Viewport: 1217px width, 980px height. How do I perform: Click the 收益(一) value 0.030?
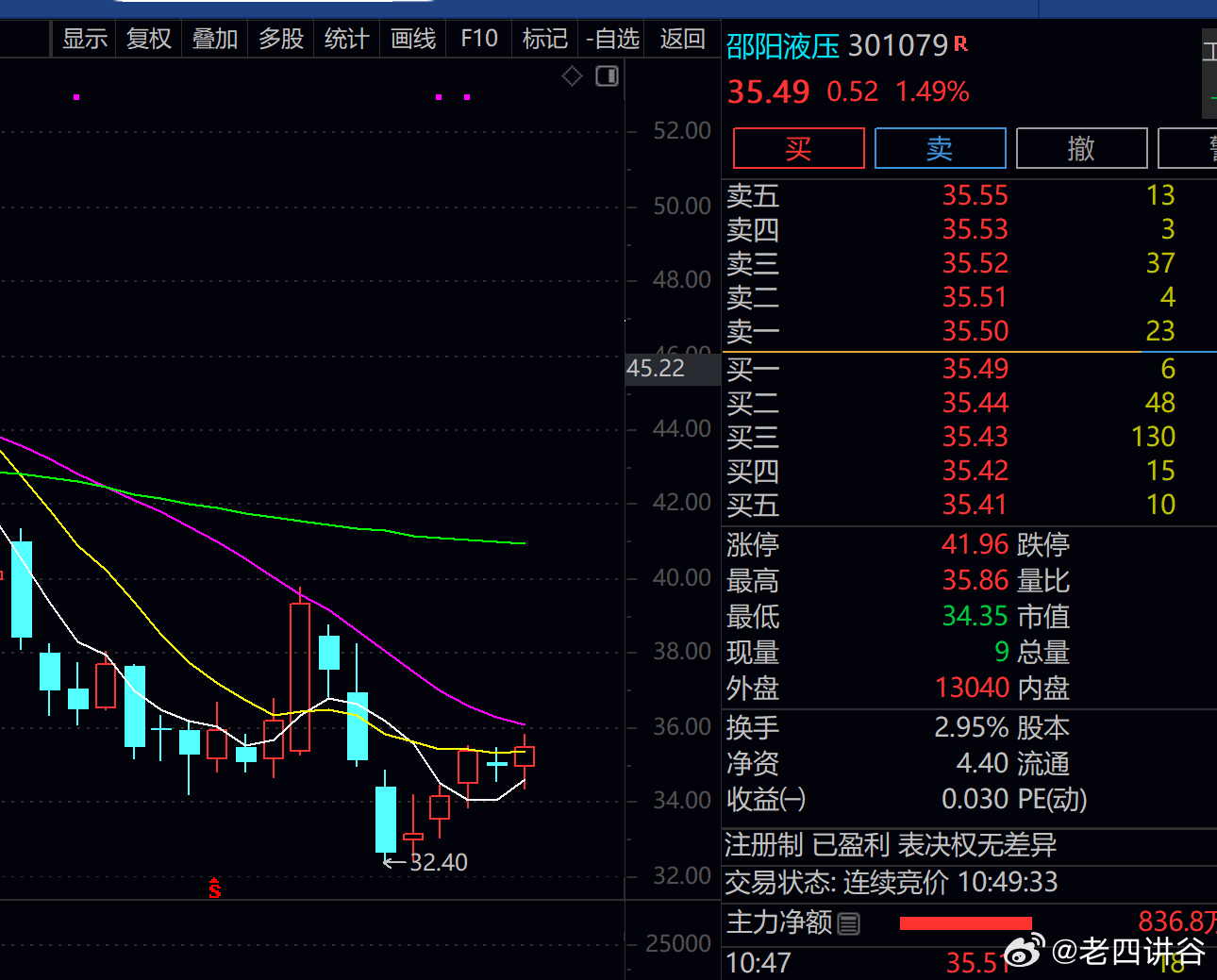[x=975, y=799]
